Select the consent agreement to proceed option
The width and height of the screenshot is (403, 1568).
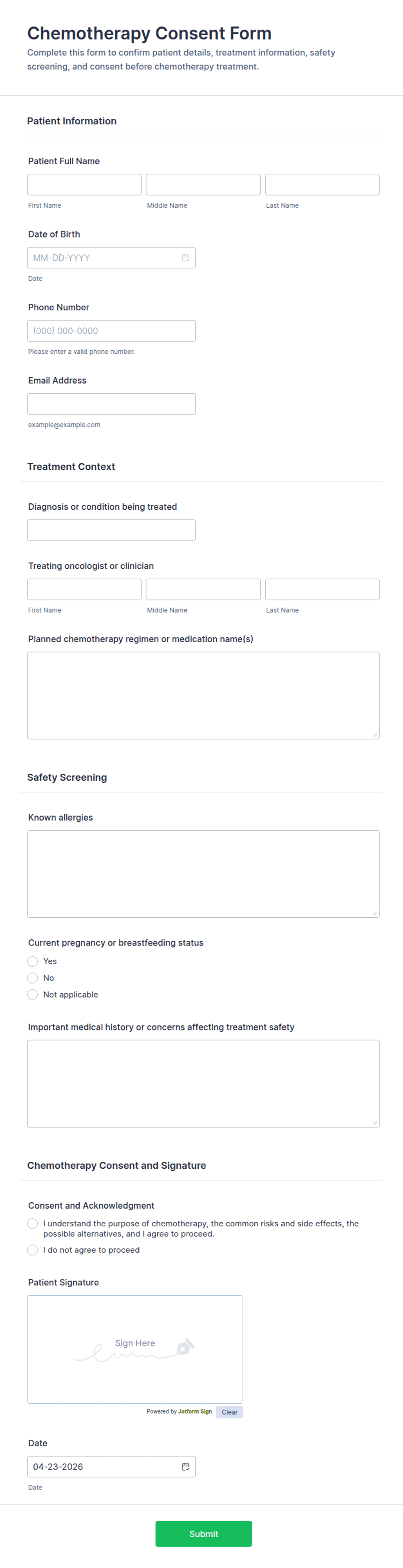[32, 1223]
